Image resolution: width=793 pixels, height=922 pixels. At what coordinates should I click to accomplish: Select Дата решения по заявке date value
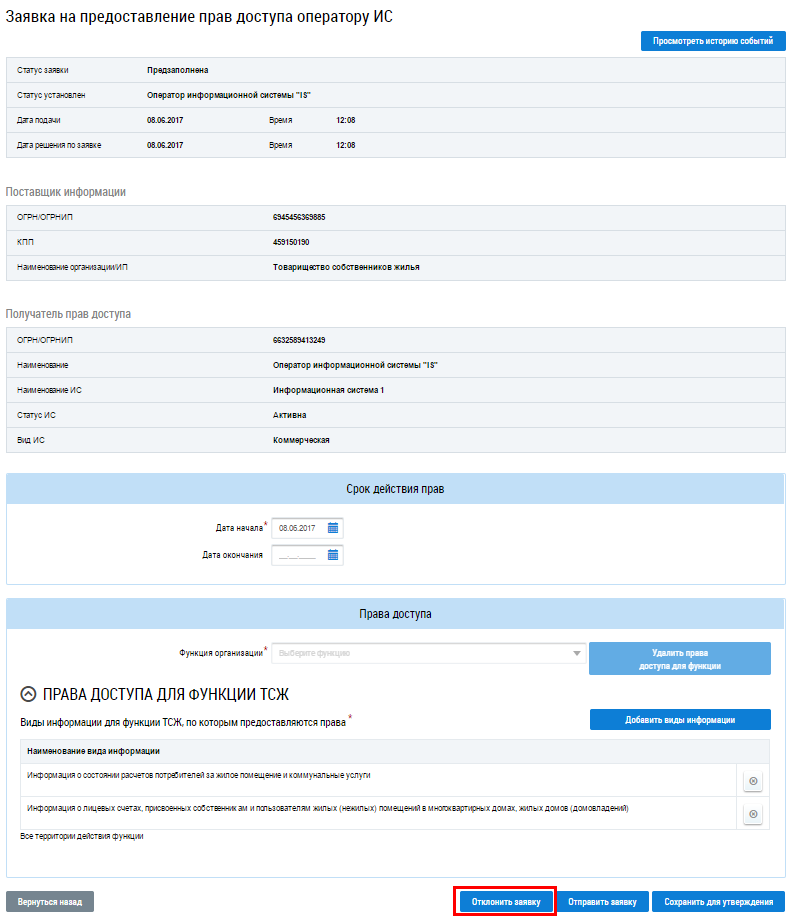(165, 145)
